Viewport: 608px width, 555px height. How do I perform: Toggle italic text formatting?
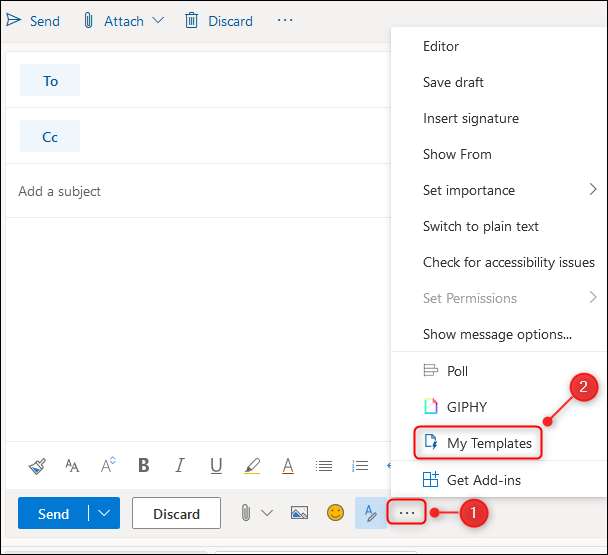point(180,466)
